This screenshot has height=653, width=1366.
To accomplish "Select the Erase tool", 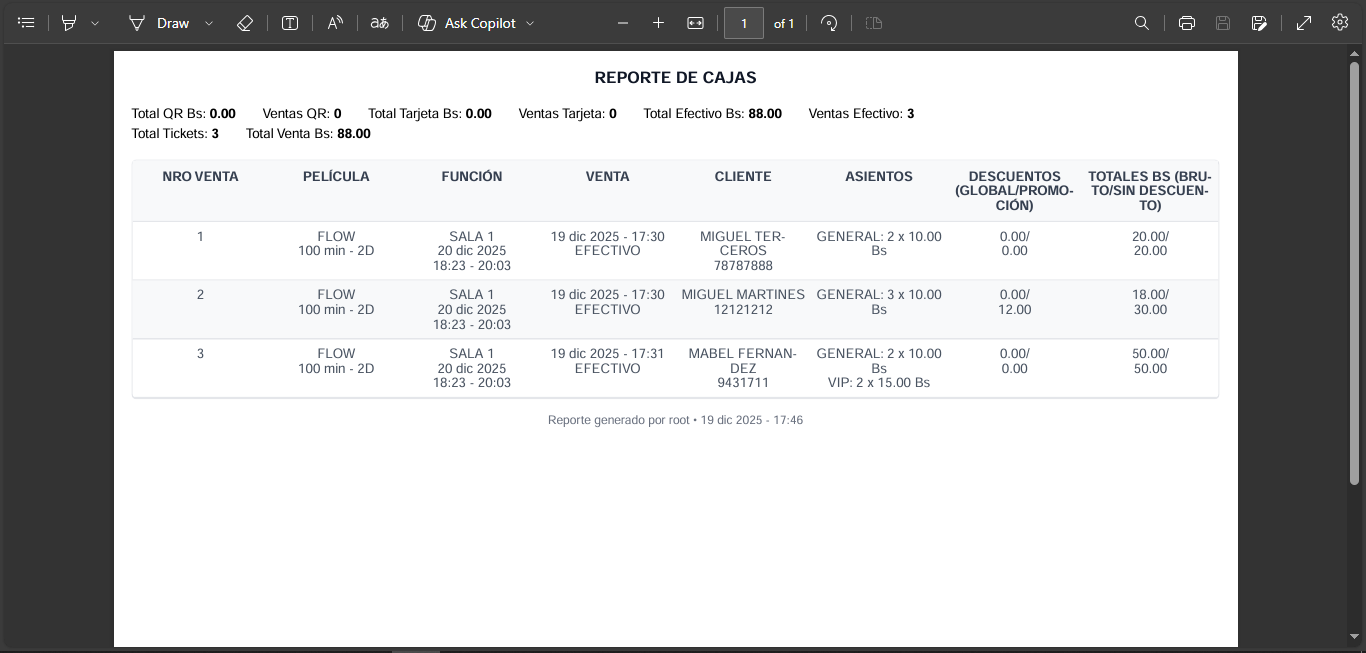I will (245, 23).
